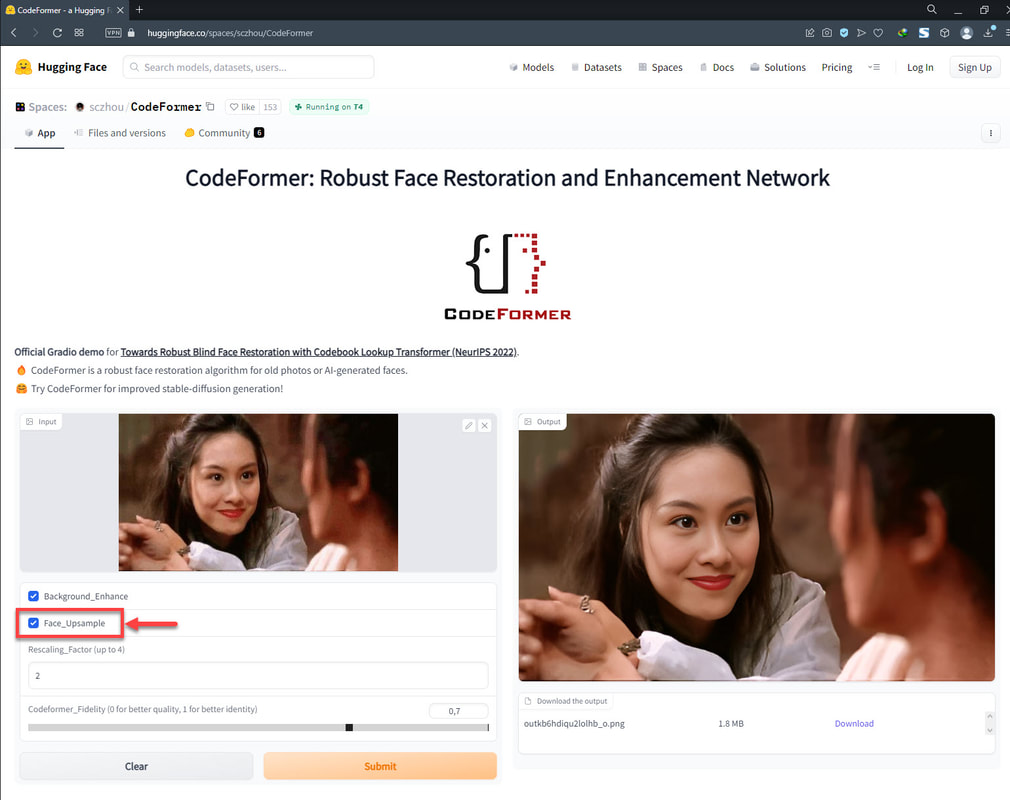Reload the page with the refresh icon
The width and height of the screenshot is (1010, 800).
coord(57,33)
